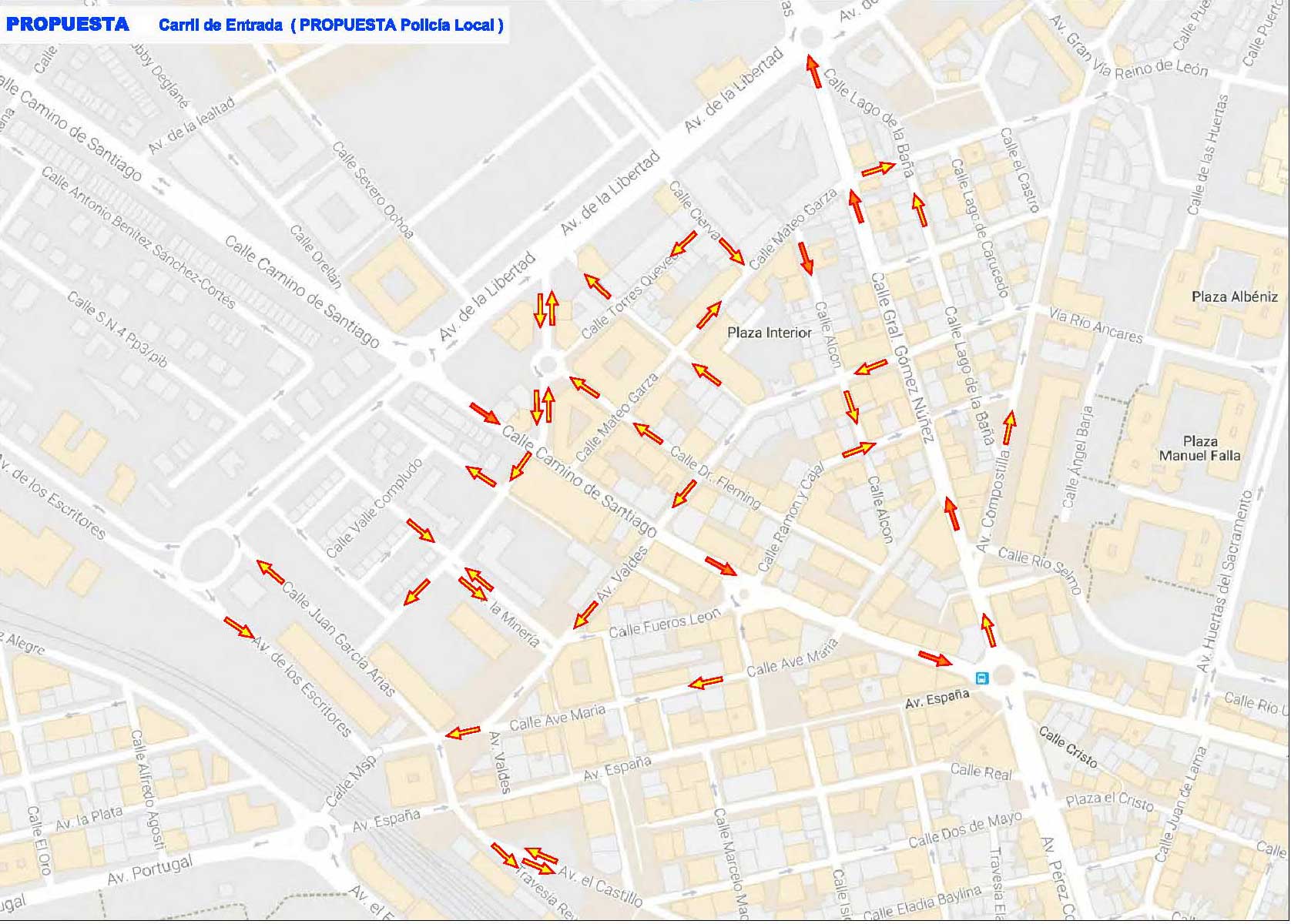Click the 'Plaza el Cristo' label
The width and height of the screenshot is (1291, 924).
(x=1110, y=802)
